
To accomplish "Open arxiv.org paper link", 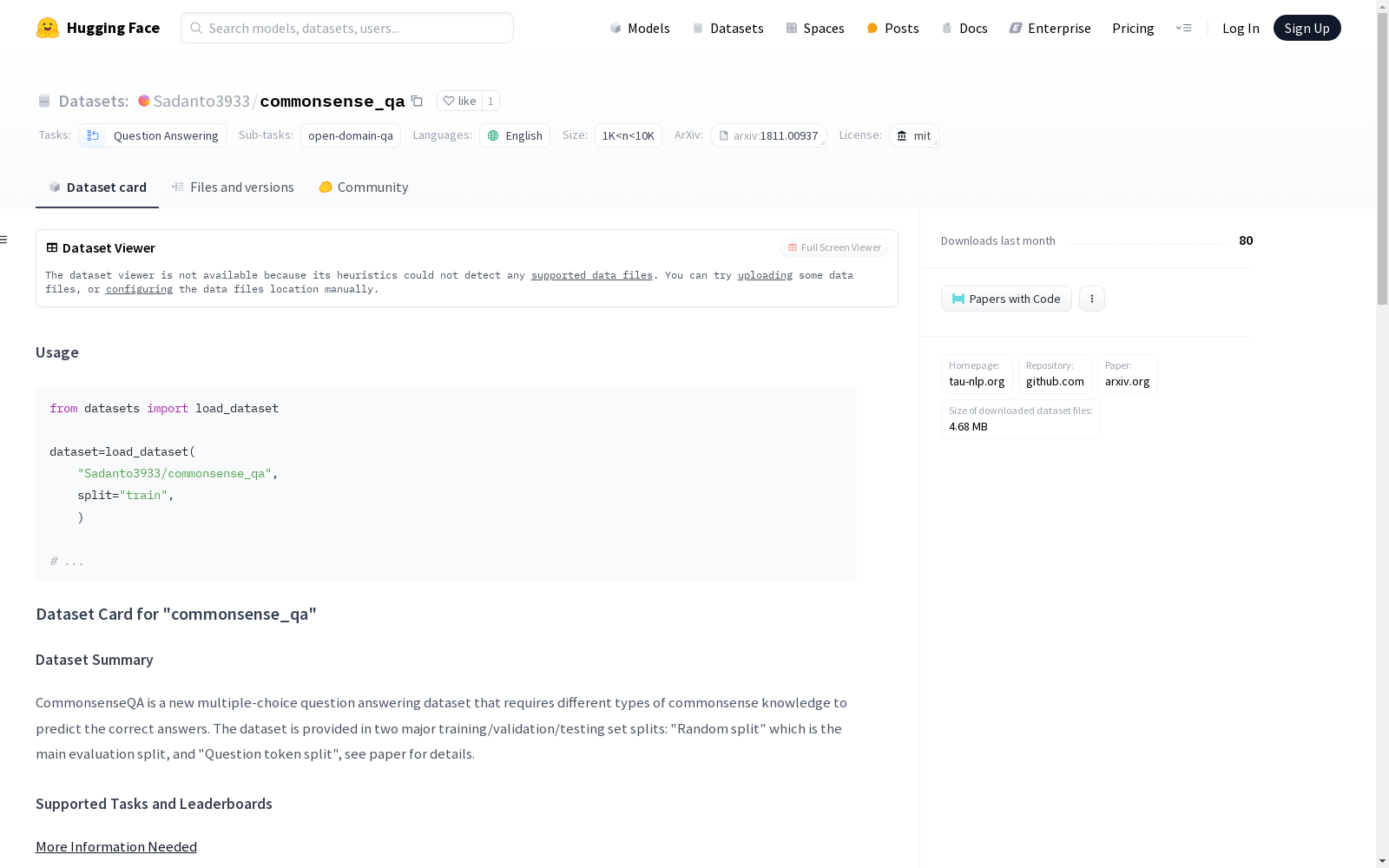I will [x=1127, y=374].
